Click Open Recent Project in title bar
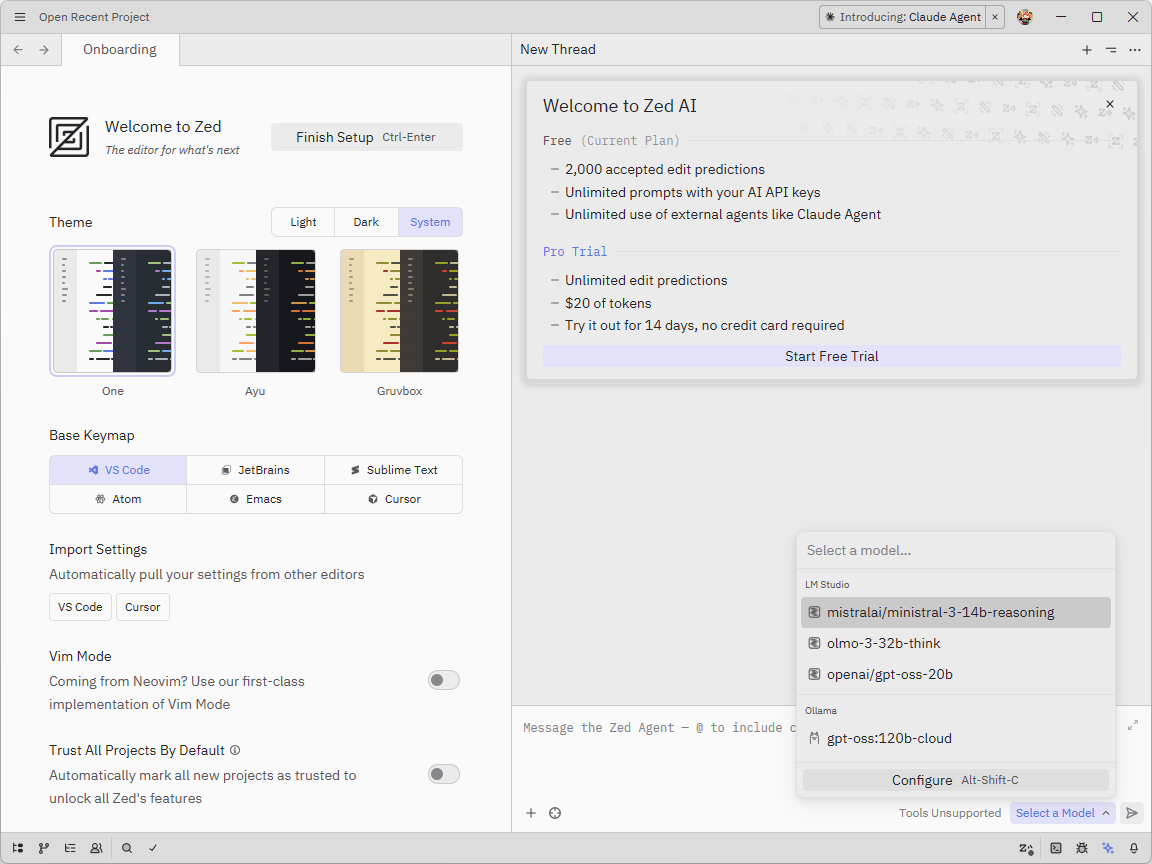Viewport: 1152px width, 864px height. [x=94, y=17]
